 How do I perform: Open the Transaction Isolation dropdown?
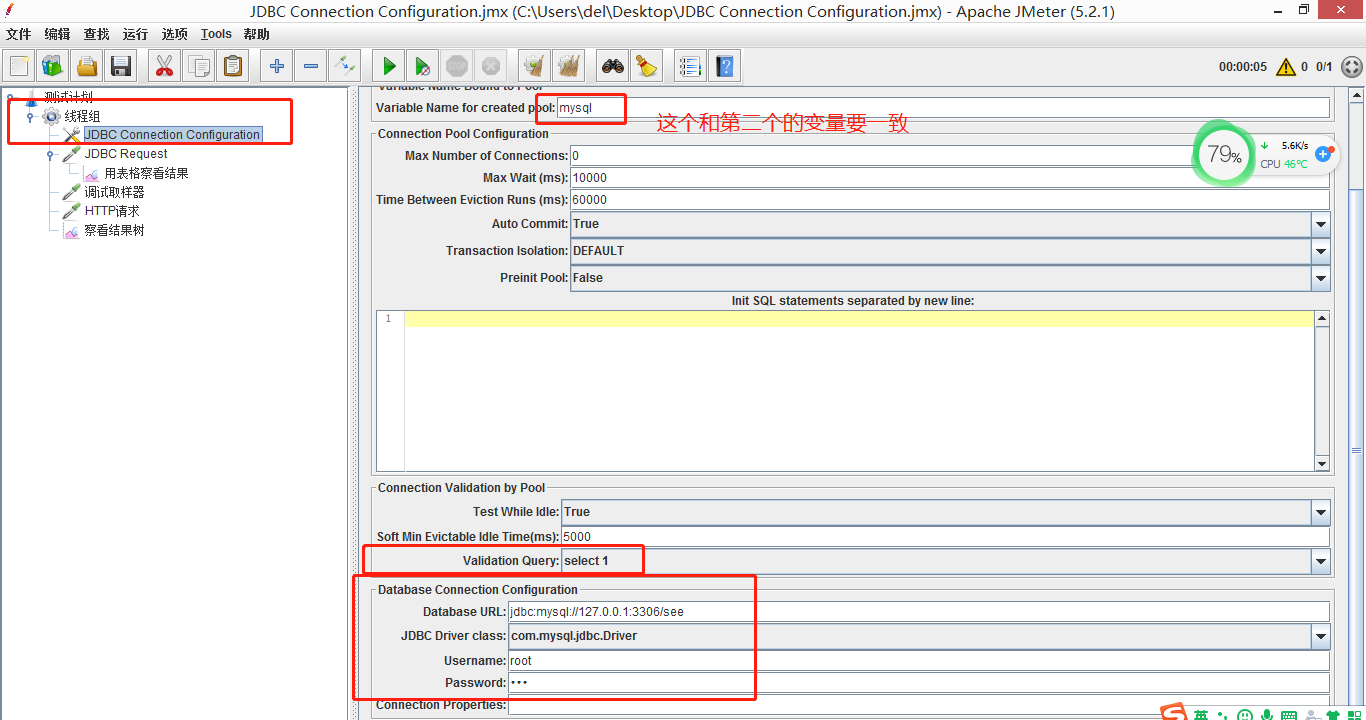[x=1321, y=251]
